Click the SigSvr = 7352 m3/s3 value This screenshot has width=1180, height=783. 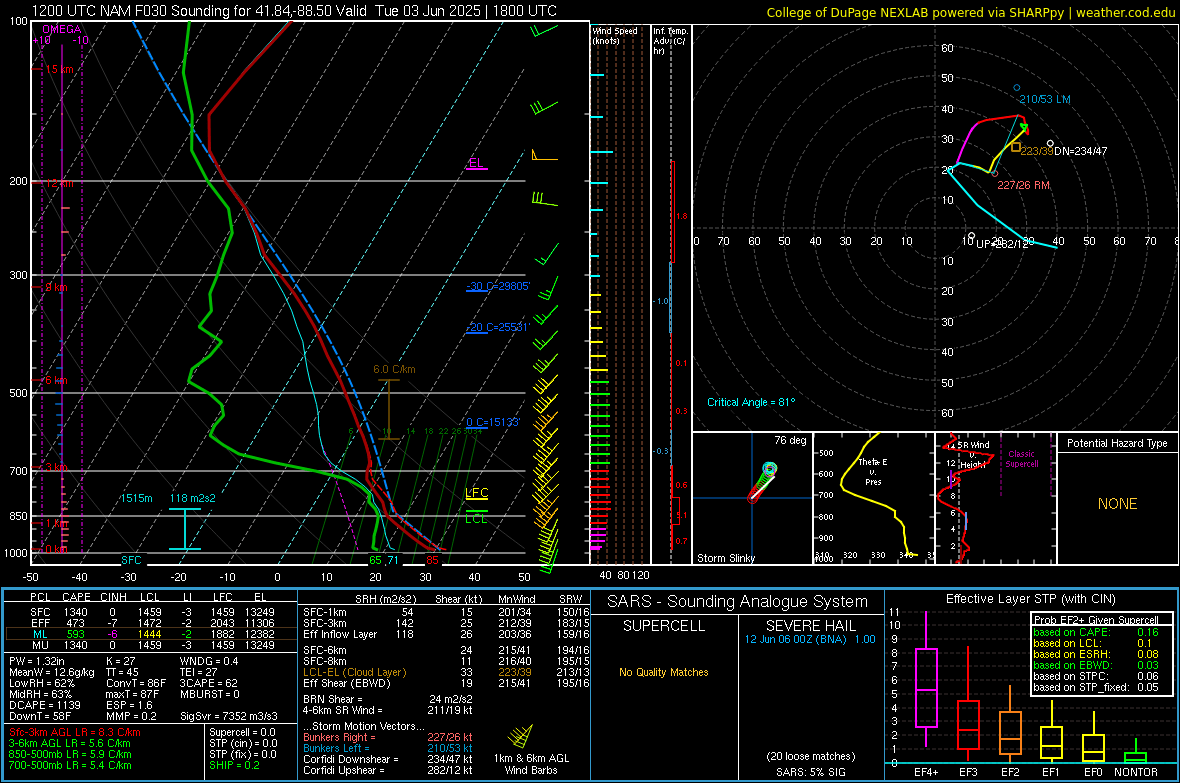point(229,716)
